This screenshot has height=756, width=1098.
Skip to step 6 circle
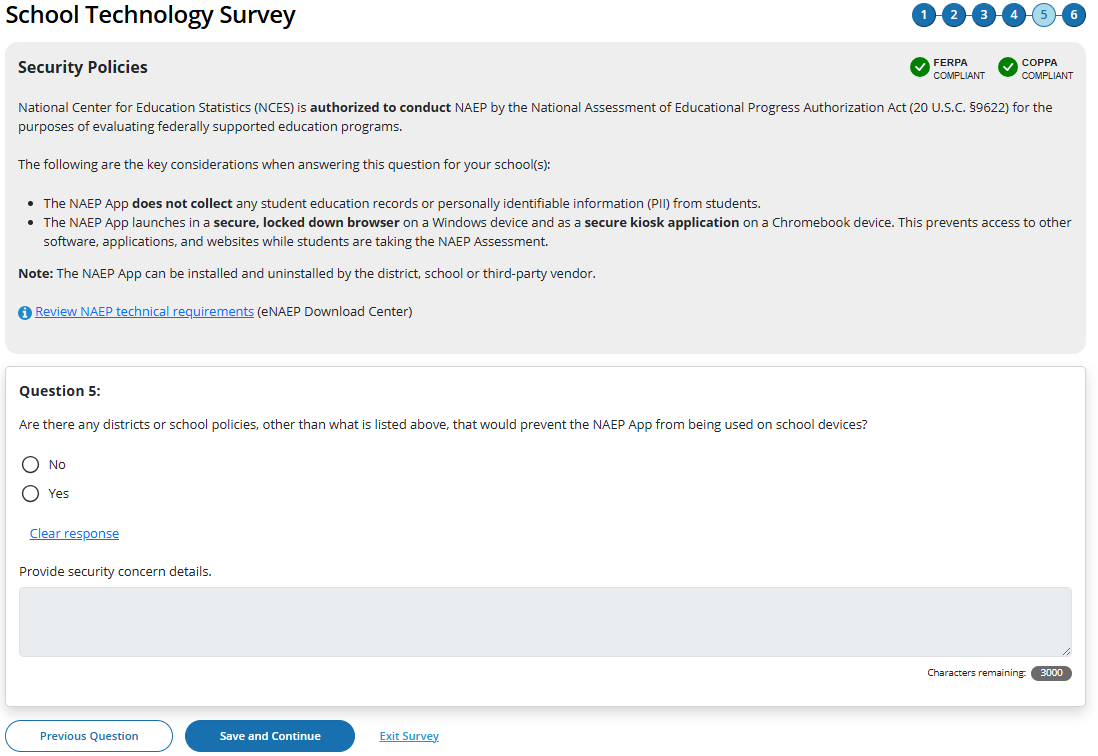pyautogui.click(x=1074, y=15)
